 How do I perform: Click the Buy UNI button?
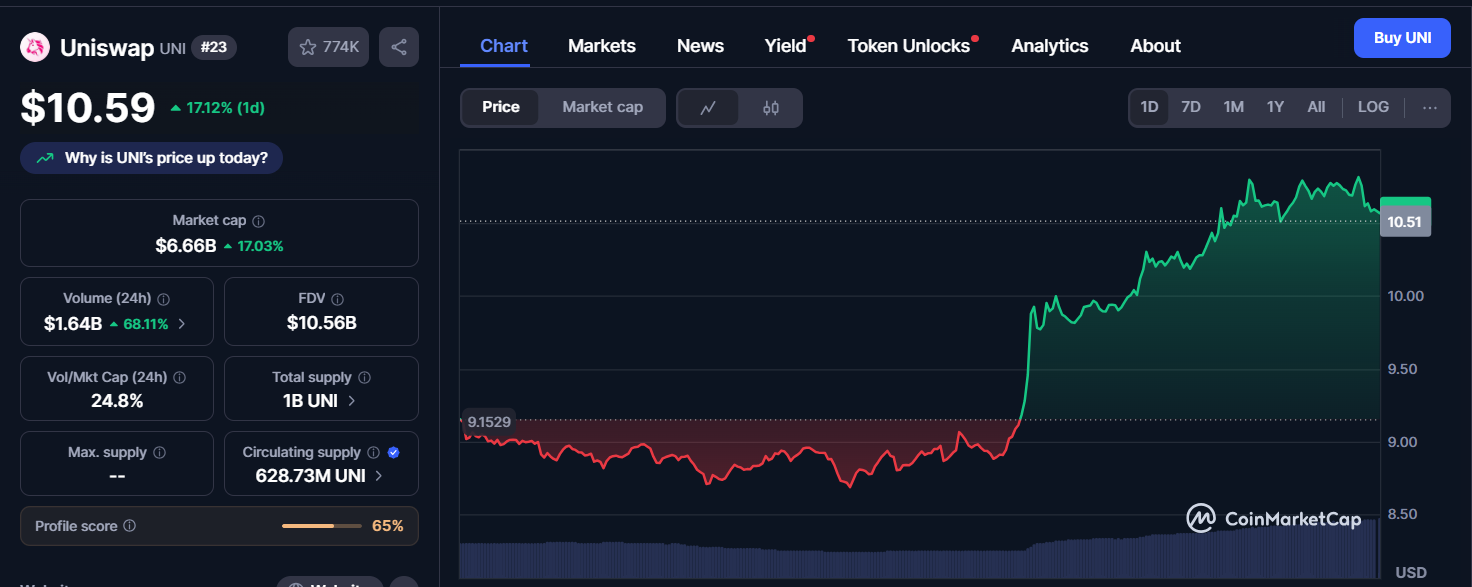[1402, 38]
